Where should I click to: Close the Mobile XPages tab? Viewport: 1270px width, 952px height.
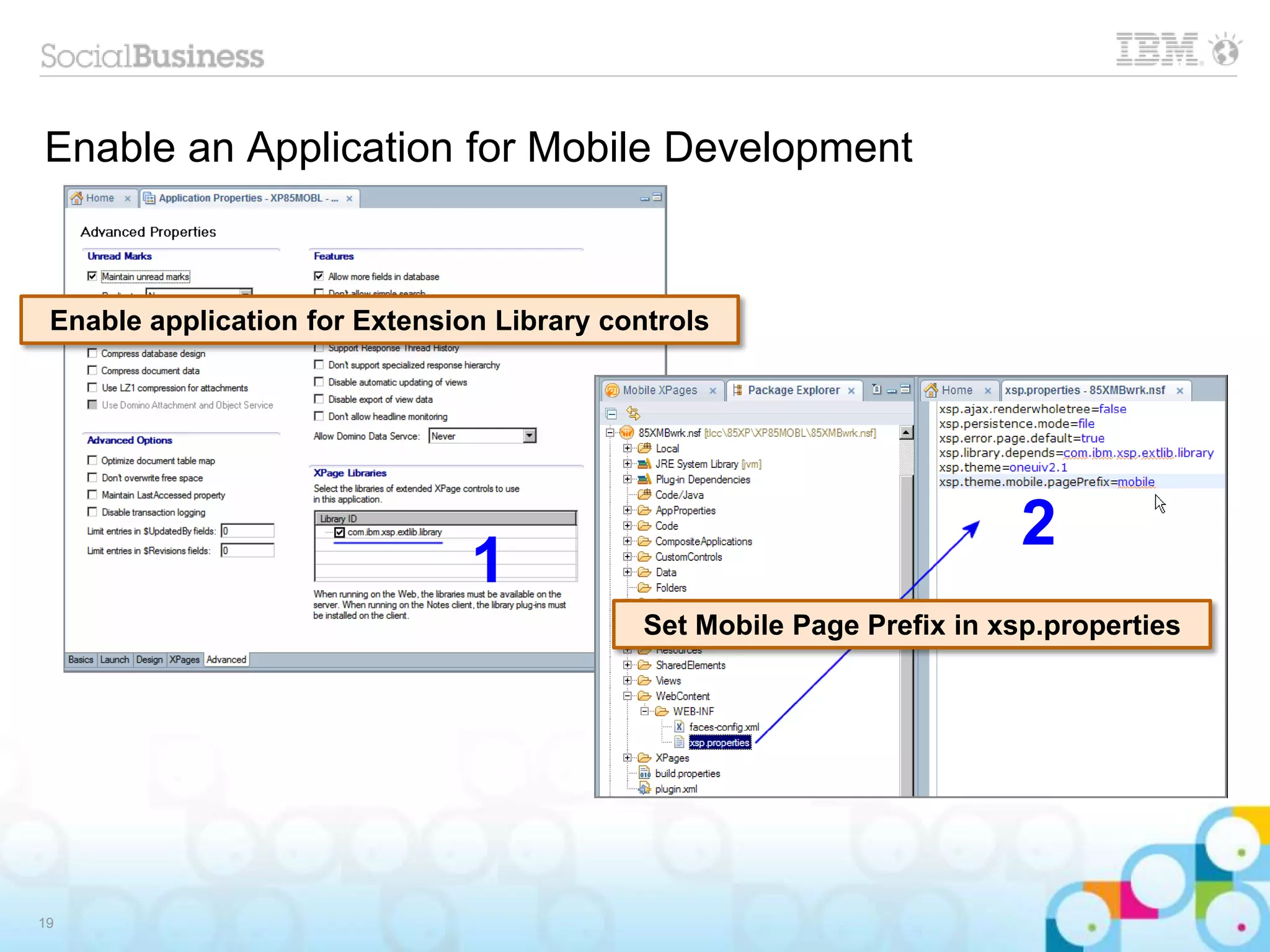point(713,390)
